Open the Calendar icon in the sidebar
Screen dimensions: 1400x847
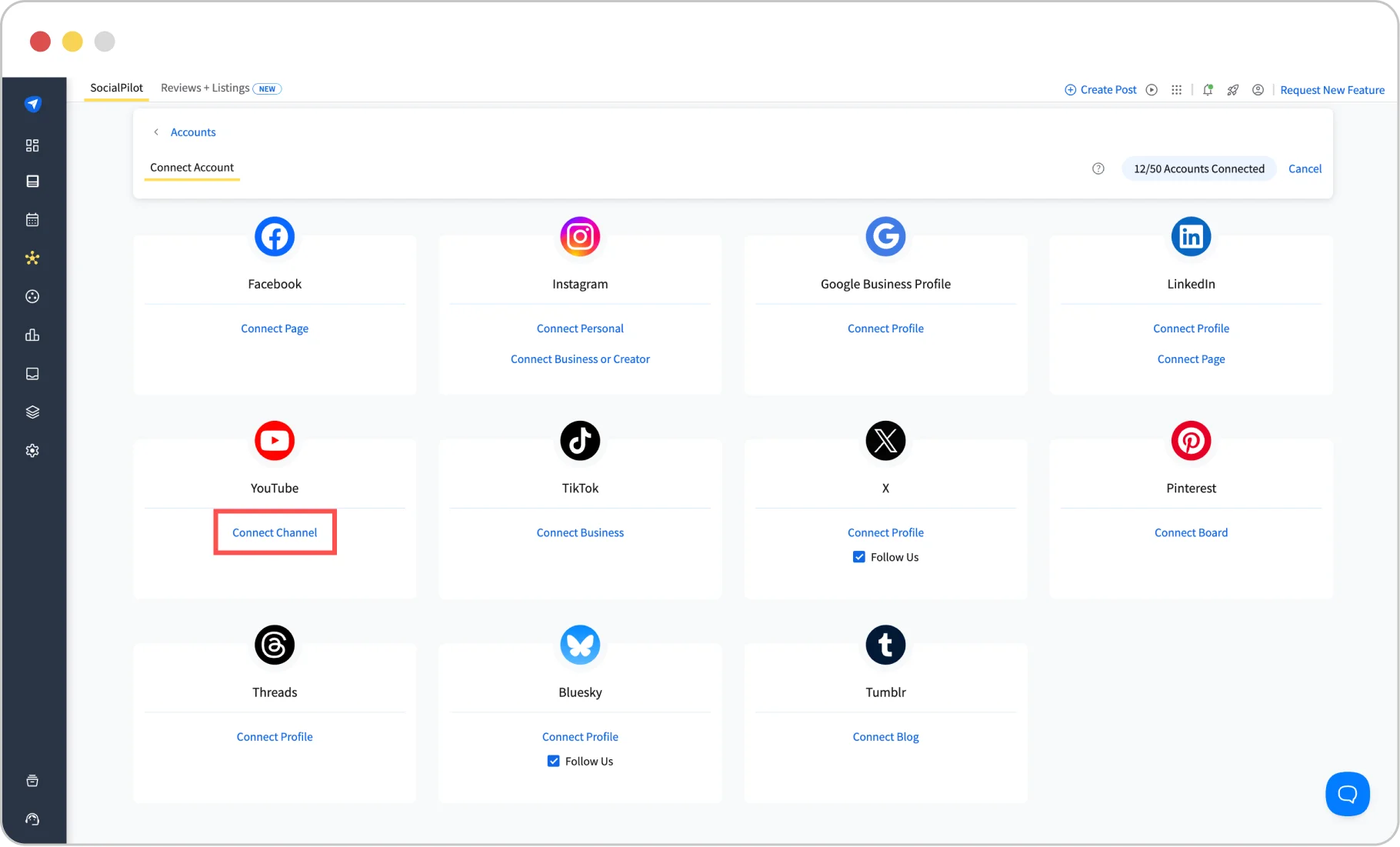tap(32, 219)
